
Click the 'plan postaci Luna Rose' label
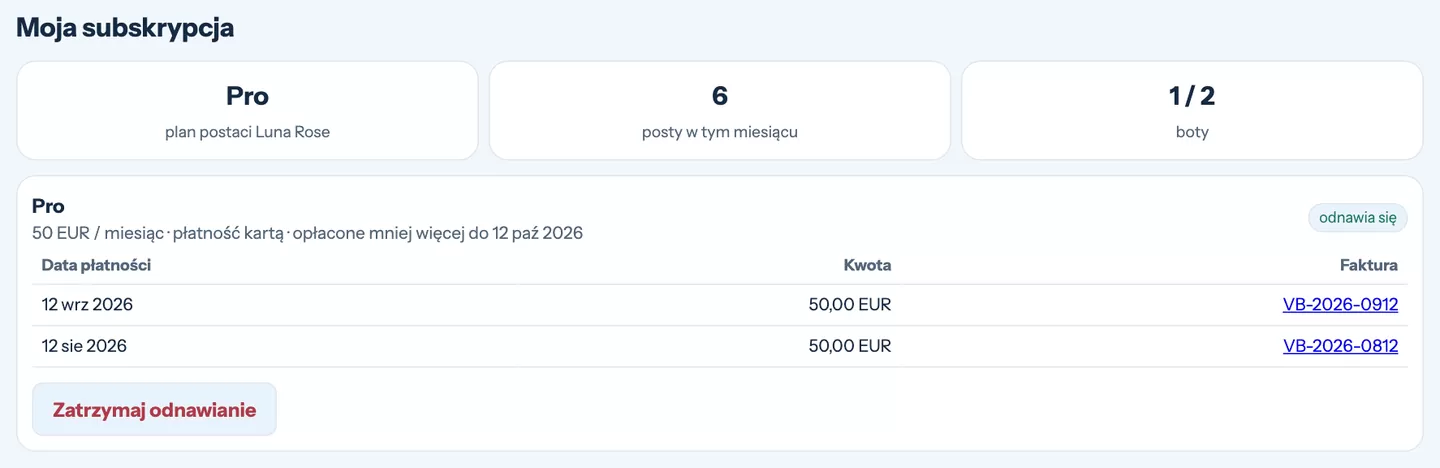(247, 132)
